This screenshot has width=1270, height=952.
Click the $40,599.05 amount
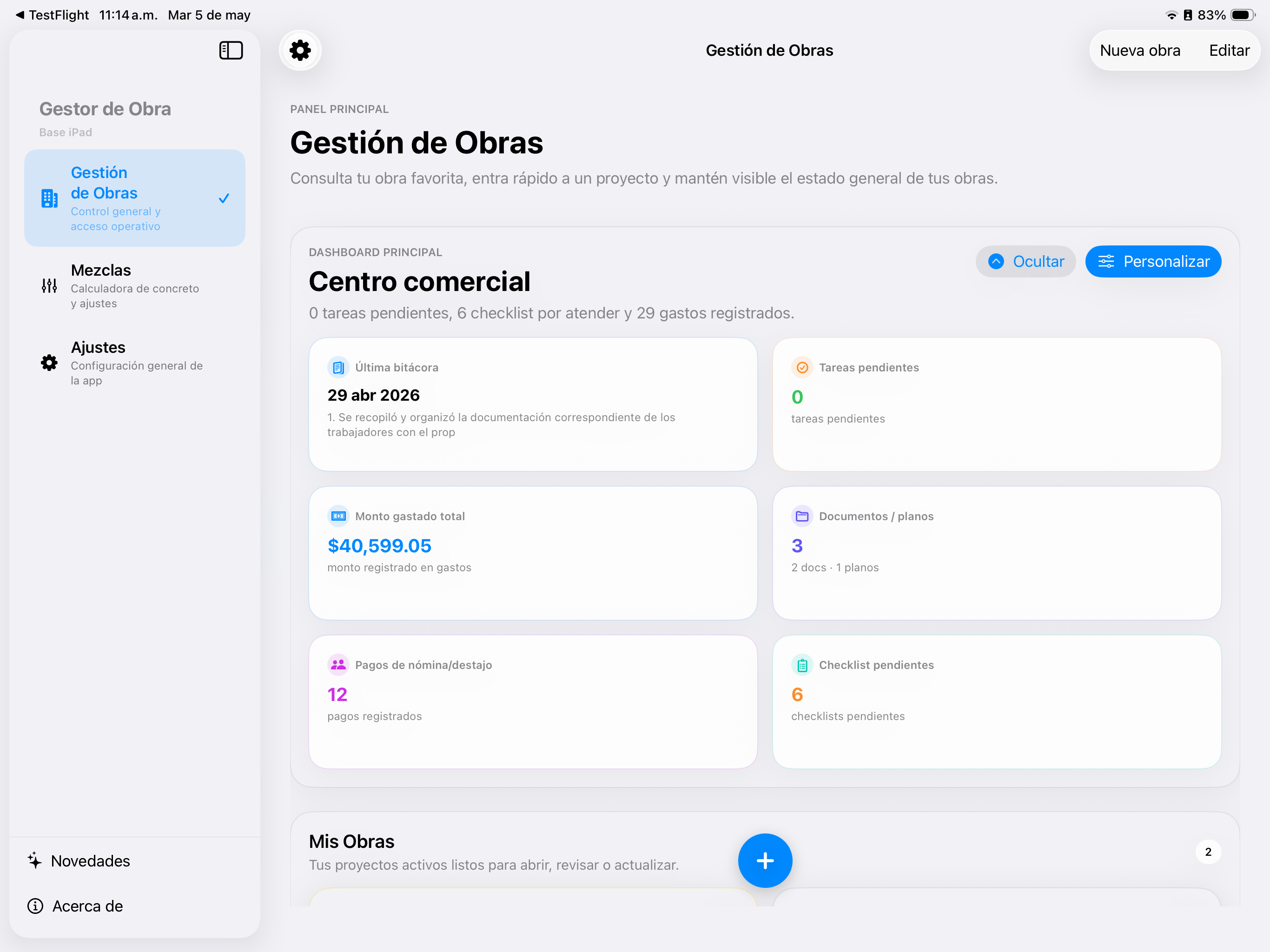point(379,545)
